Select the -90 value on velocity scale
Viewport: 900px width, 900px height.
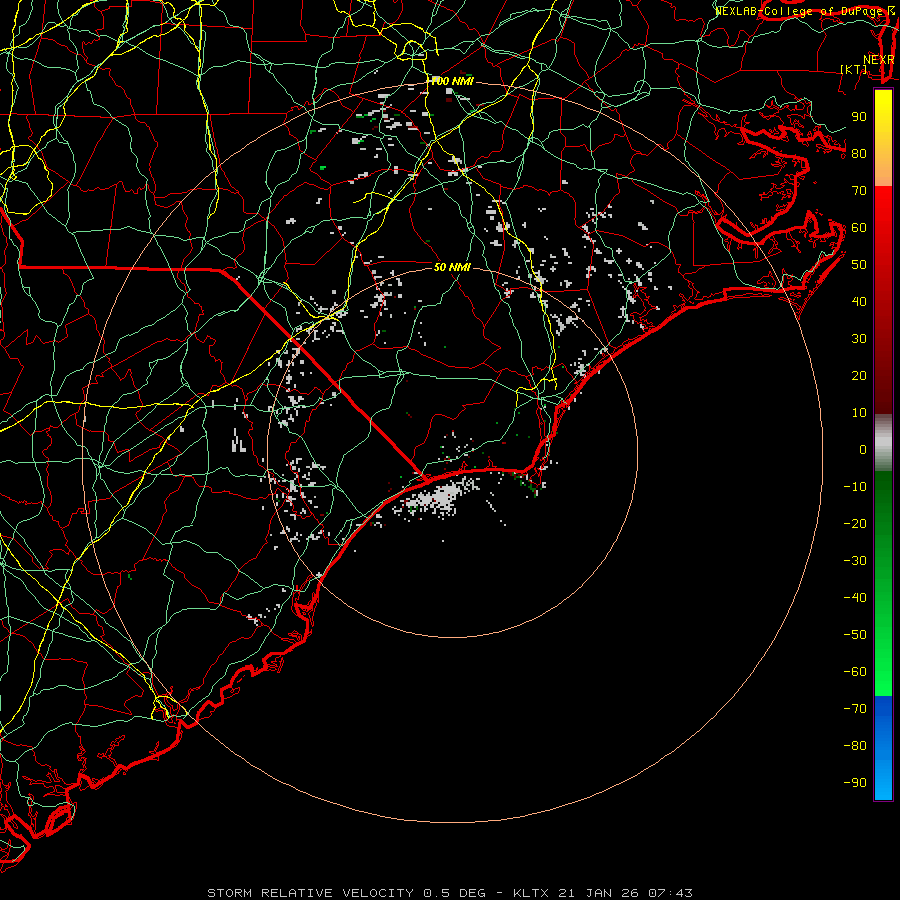(x=855, y=783)
